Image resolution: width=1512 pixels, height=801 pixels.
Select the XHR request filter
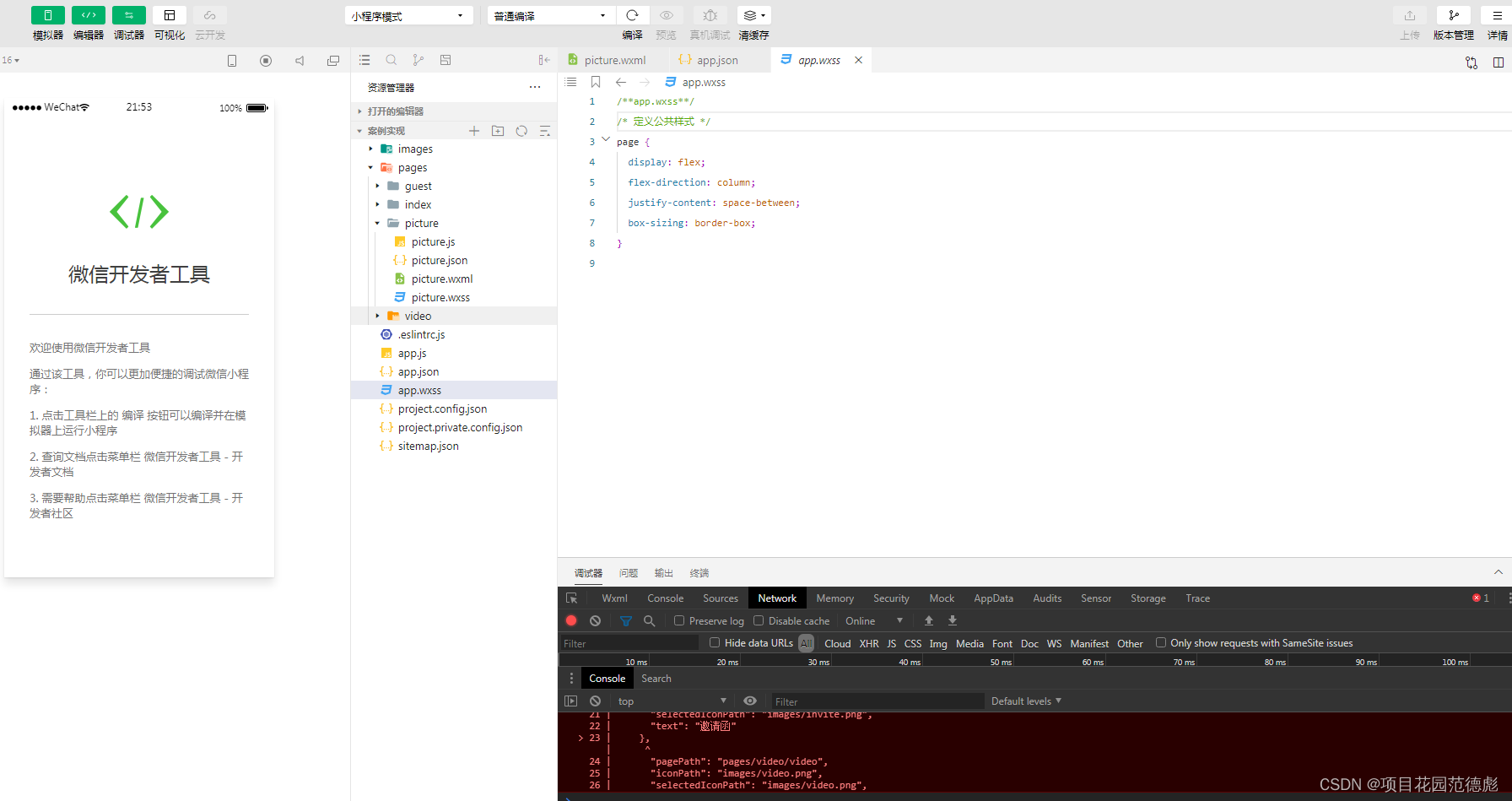pyautogui.click(x=869, y=643)
